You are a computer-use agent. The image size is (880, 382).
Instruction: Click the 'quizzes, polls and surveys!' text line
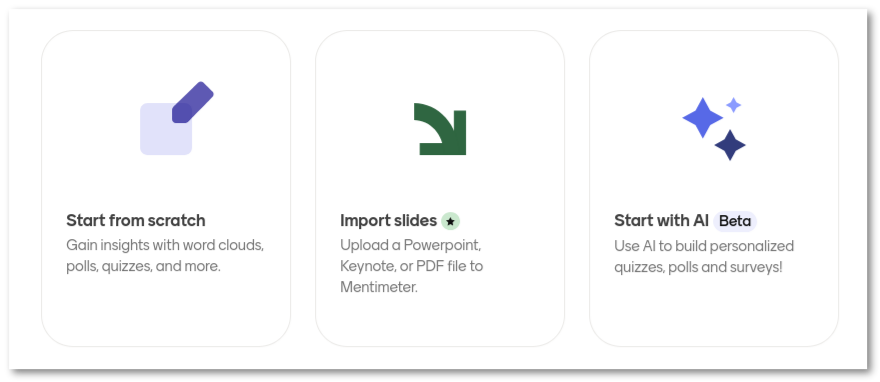point(698,267)
